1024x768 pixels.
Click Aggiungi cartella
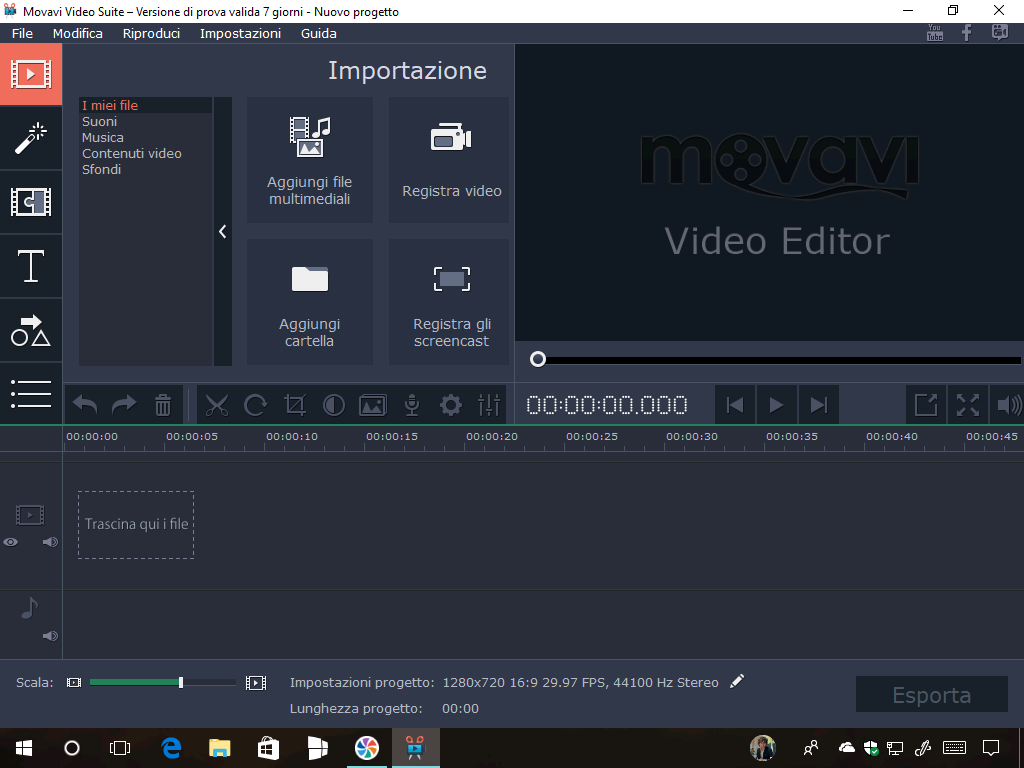(x=310, y=302)
